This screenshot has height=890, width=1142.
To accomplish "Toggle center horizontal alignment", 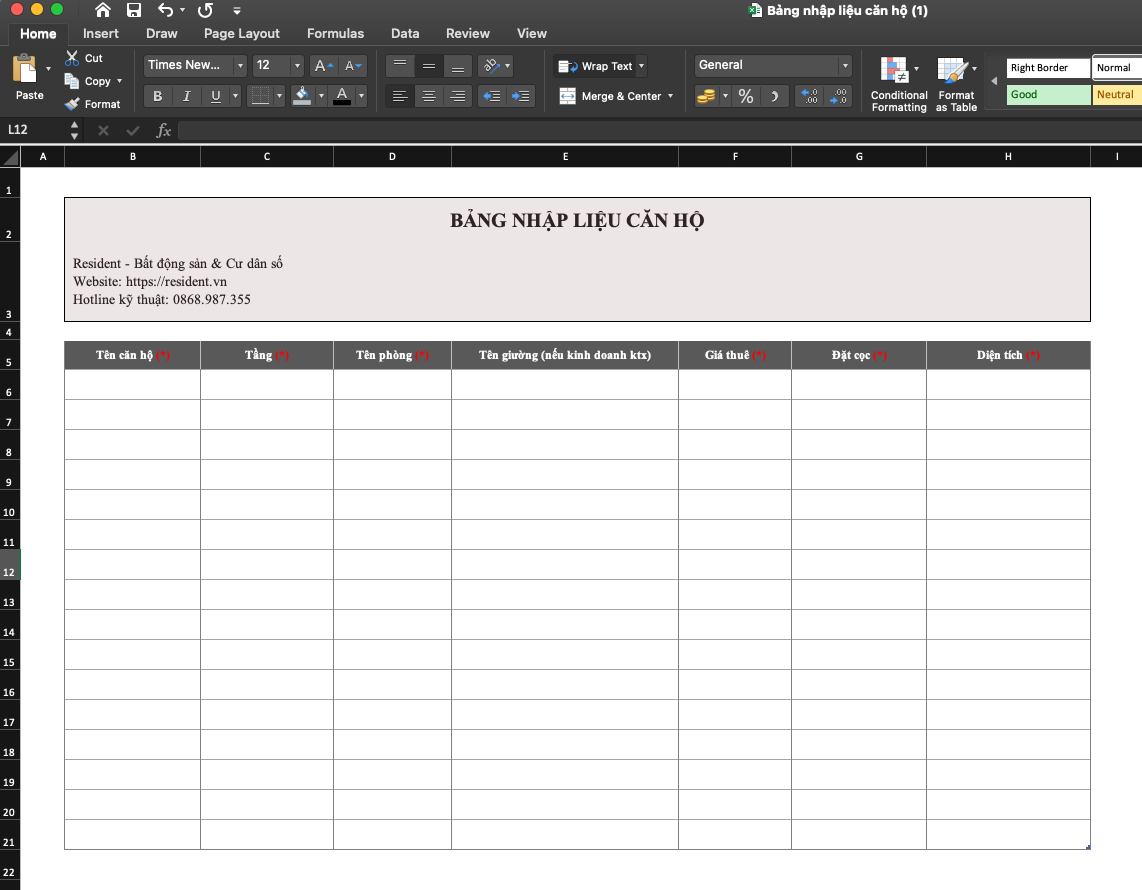I will pos(429,96).
